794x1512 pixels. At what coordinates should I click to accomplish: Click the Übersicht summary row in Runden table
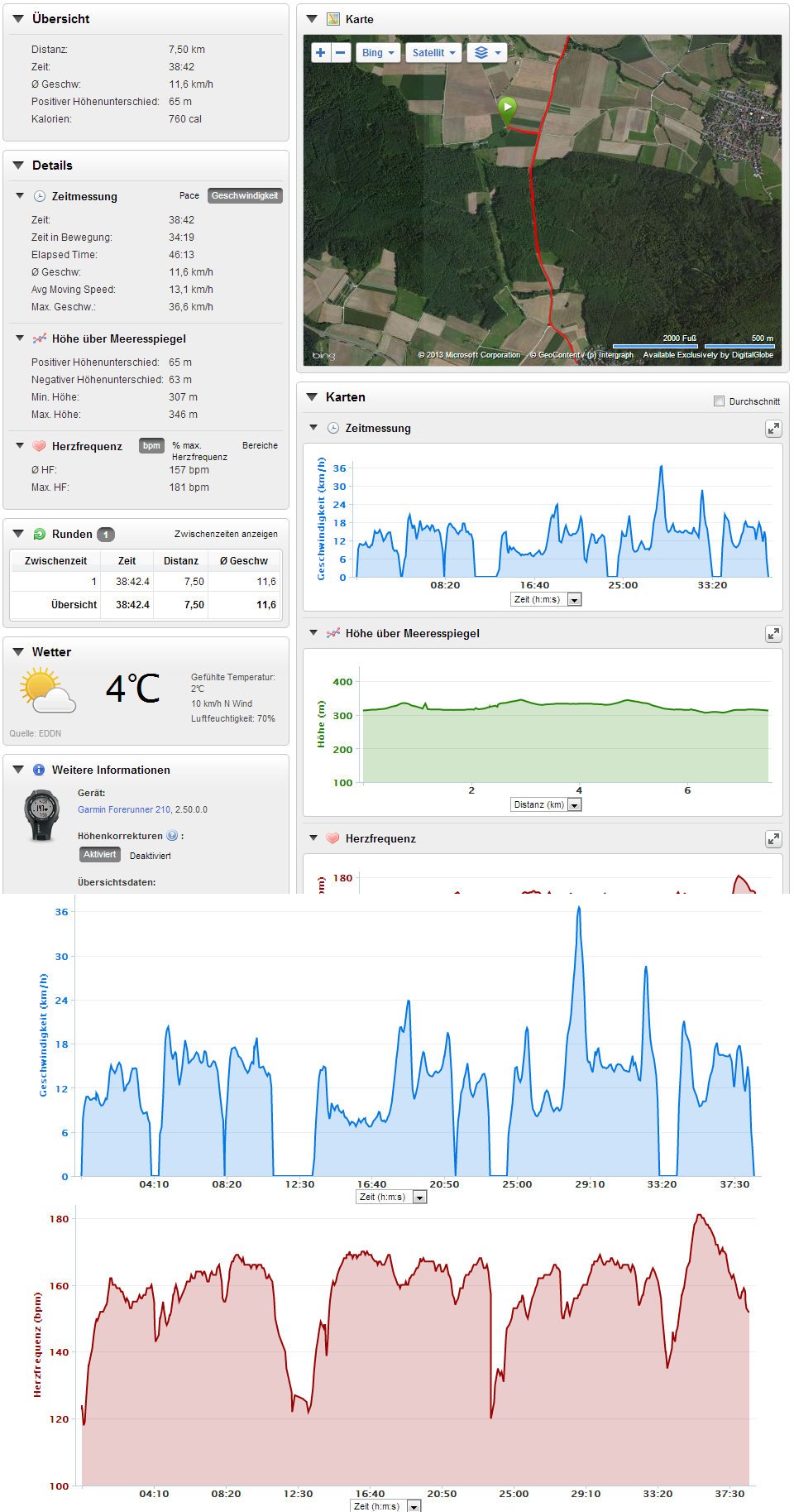pos(146,605)
